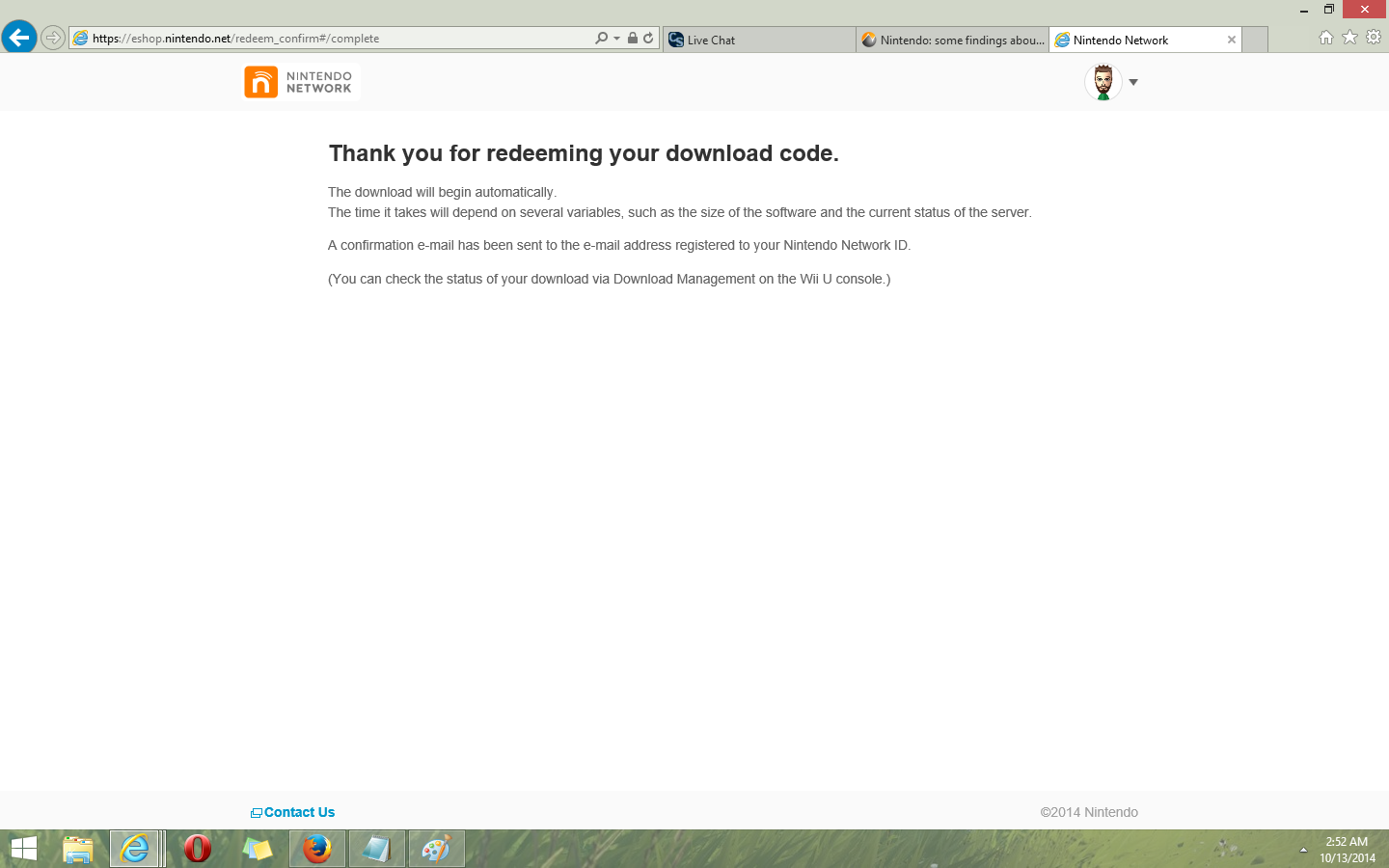The image size is (1389, 868).
Task: Open the IE Home page icon
Action: (x=1325, y=38)
